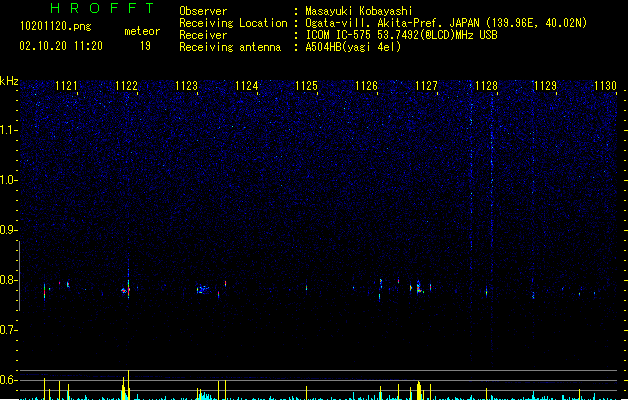Image resolution: width=629 pixels, height=400 pixels.
Task: Click the ICOM IC-575 53.7492 MHz receiver text
Action: coord(402,35)
